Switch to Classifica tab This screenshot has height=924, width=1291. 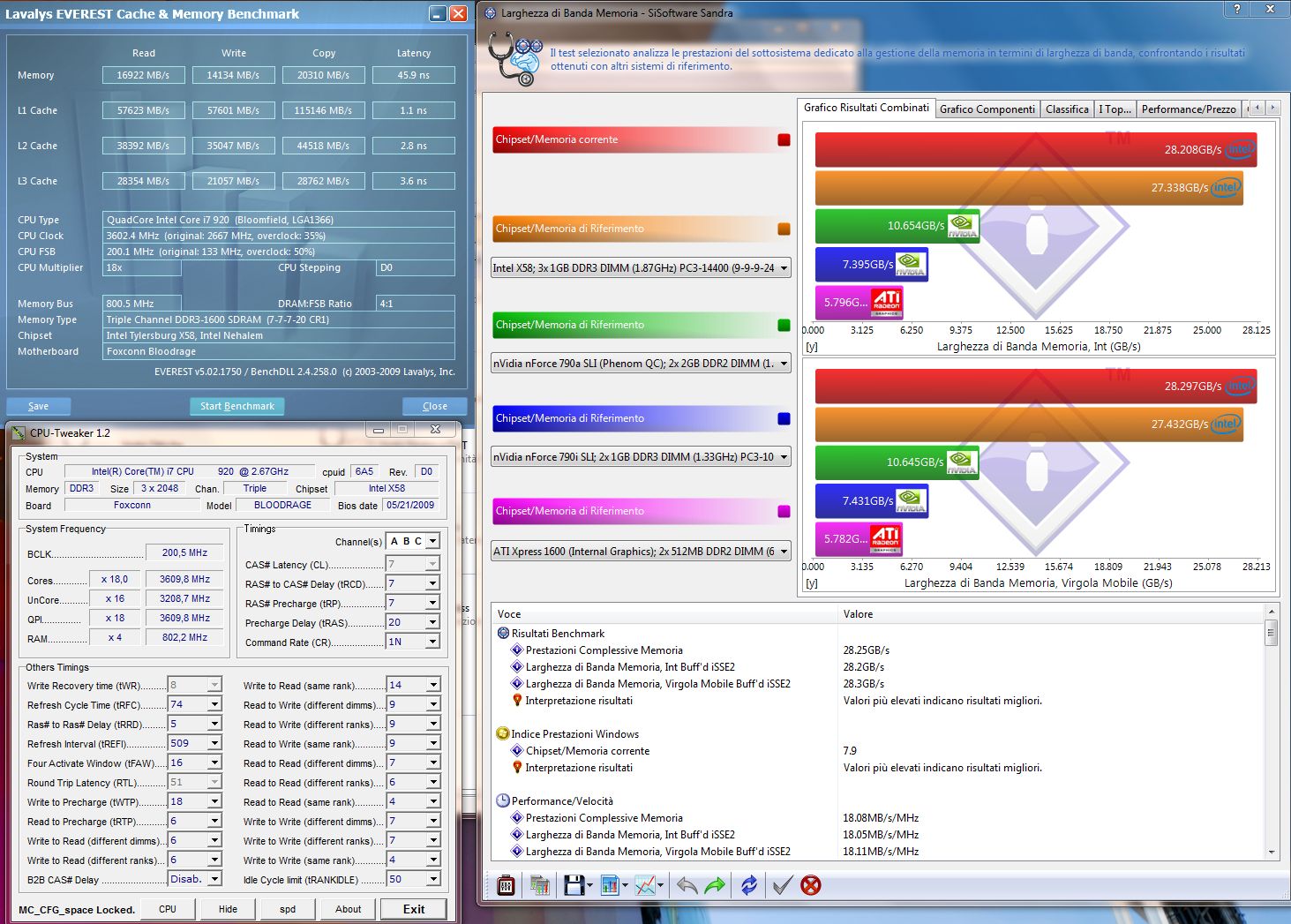coord(1067,109)
